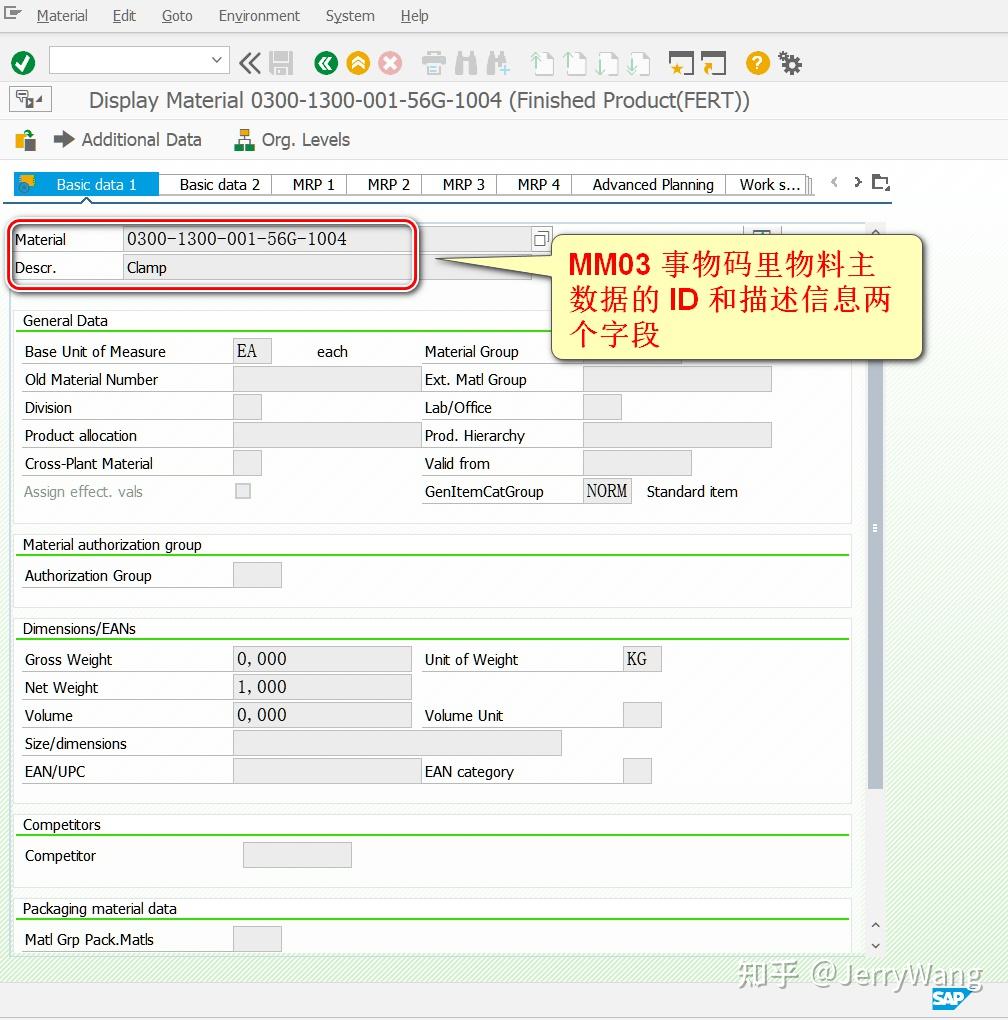Click the Help question mark icon
The width and height of the screenshot is (1008, 1020).
[758, 63]
